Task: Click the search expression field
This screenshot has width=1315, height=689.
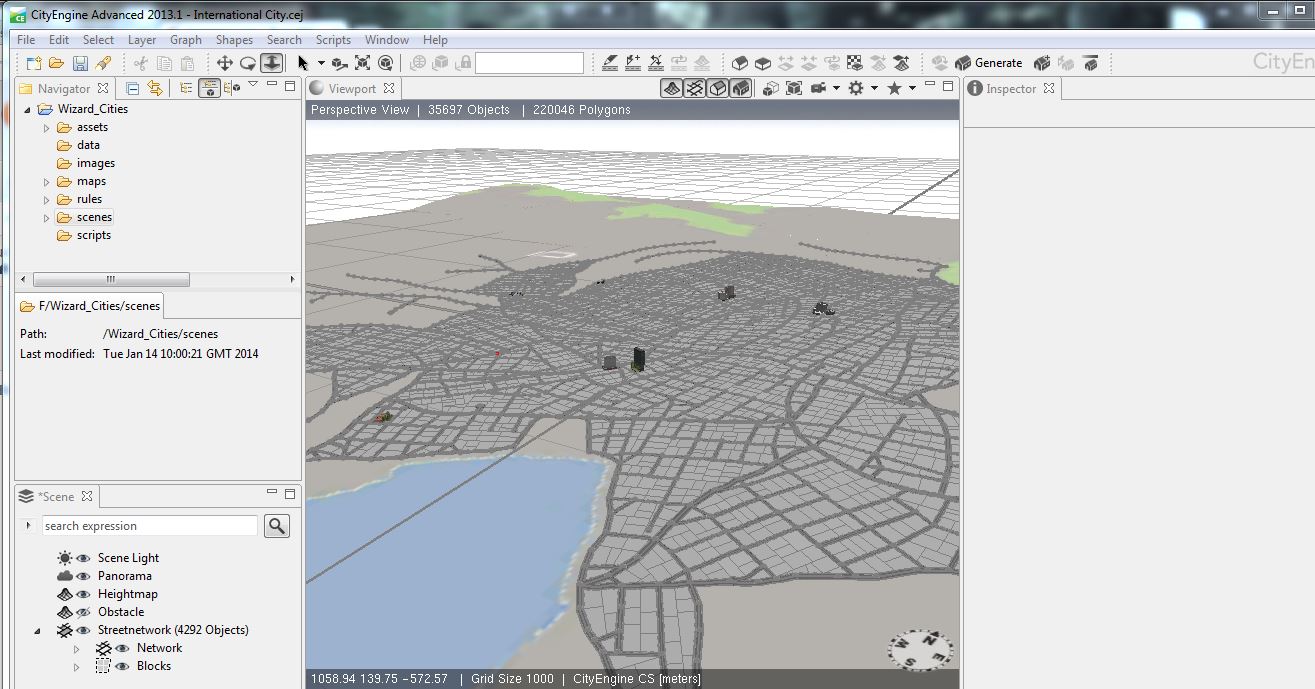Action: 149,526
